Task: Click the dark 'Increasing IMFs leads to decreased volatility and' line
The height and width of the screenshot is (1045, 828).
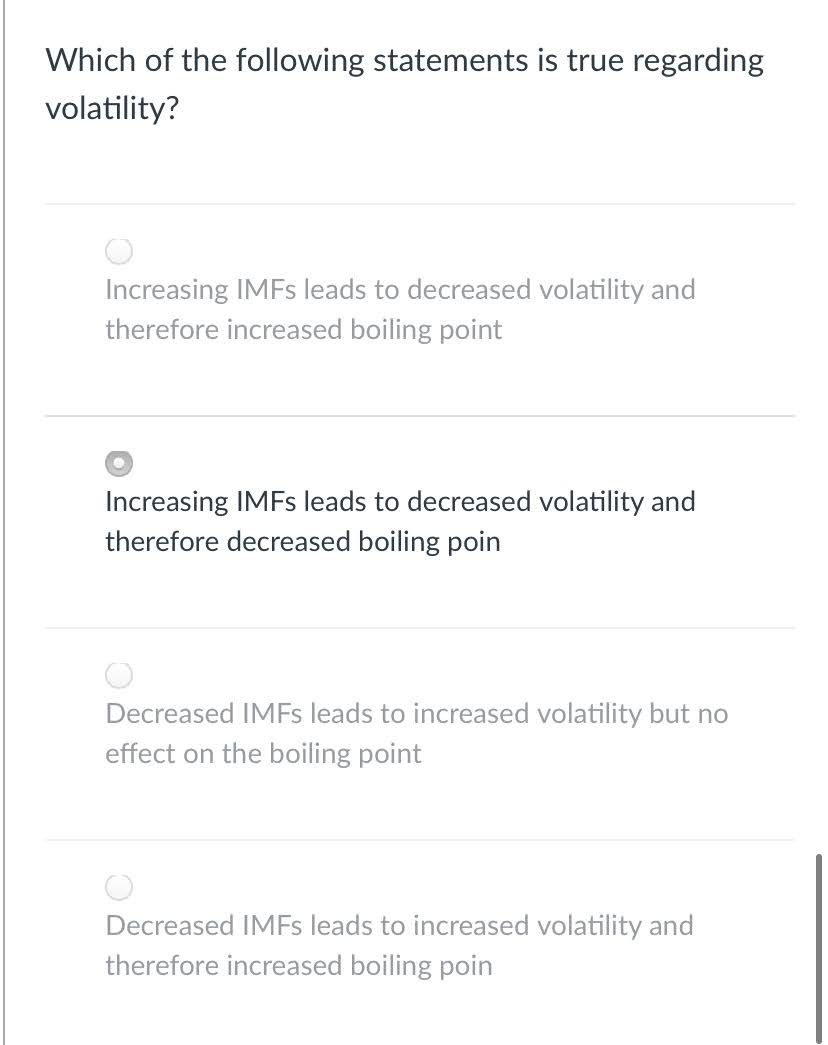Action: (x=400, y=502)
